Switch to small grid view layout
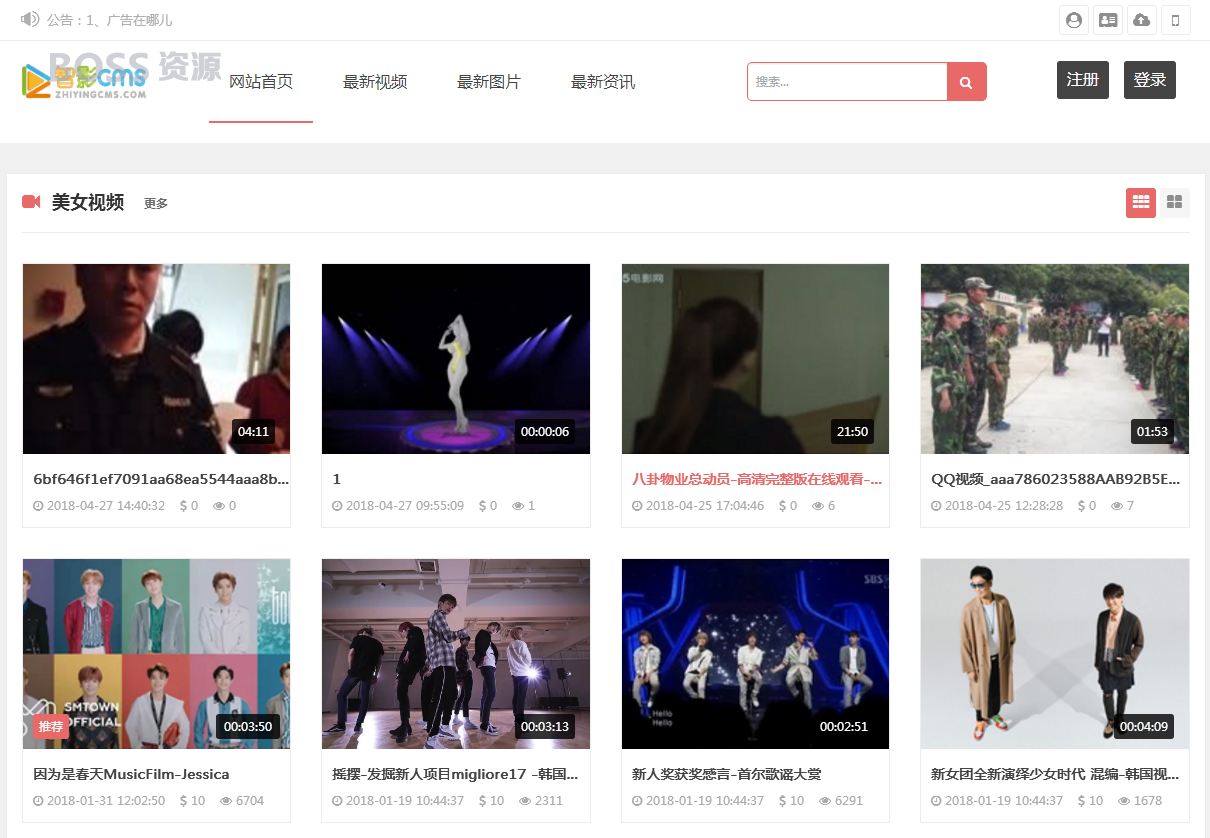Screen dimensions: 1210x838 [x=1141, y=202]
